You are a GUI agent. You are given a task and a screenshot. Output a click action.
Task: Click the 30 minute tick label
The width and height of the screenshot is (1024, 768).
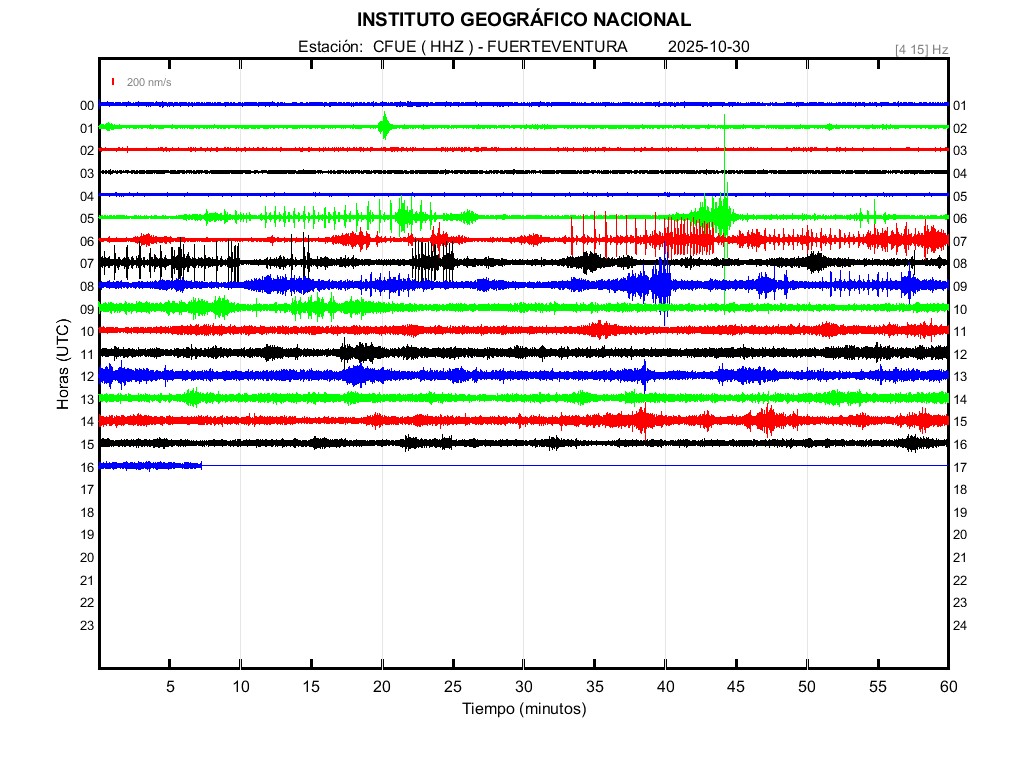[x=523, y=686]
